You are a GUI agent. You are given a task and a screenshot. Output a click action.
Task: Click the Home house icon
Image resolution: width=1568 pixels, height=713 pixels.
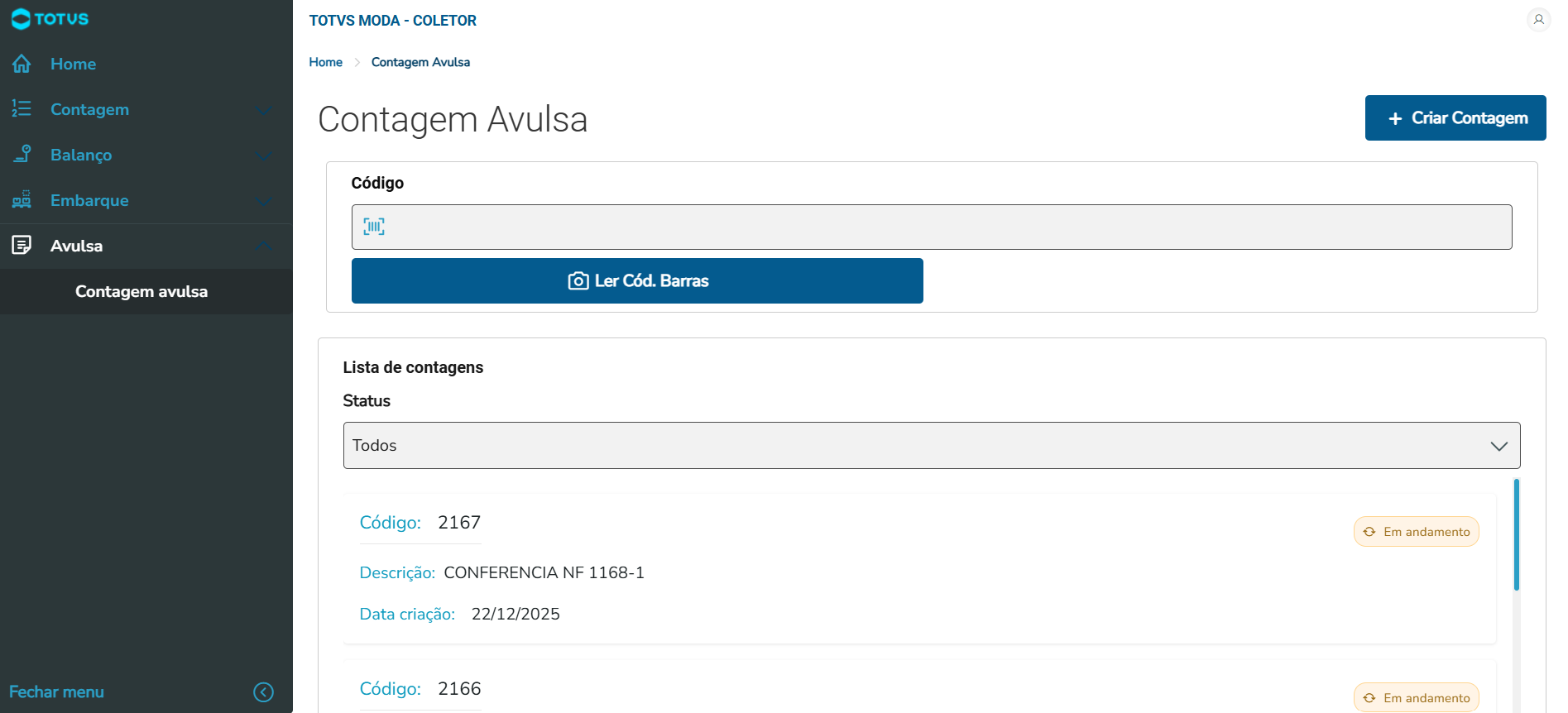coord(22,64)
